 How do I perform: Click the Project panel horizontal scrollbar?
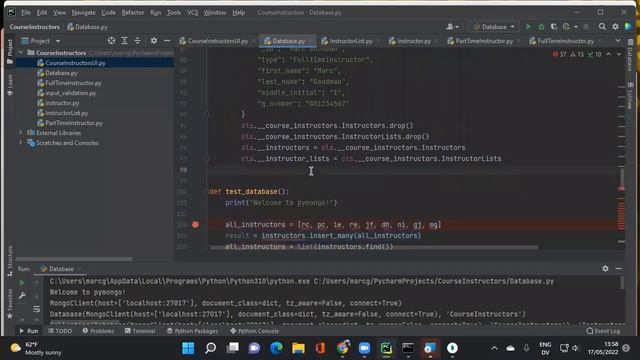pyautogui.click(x=74, y=259)
